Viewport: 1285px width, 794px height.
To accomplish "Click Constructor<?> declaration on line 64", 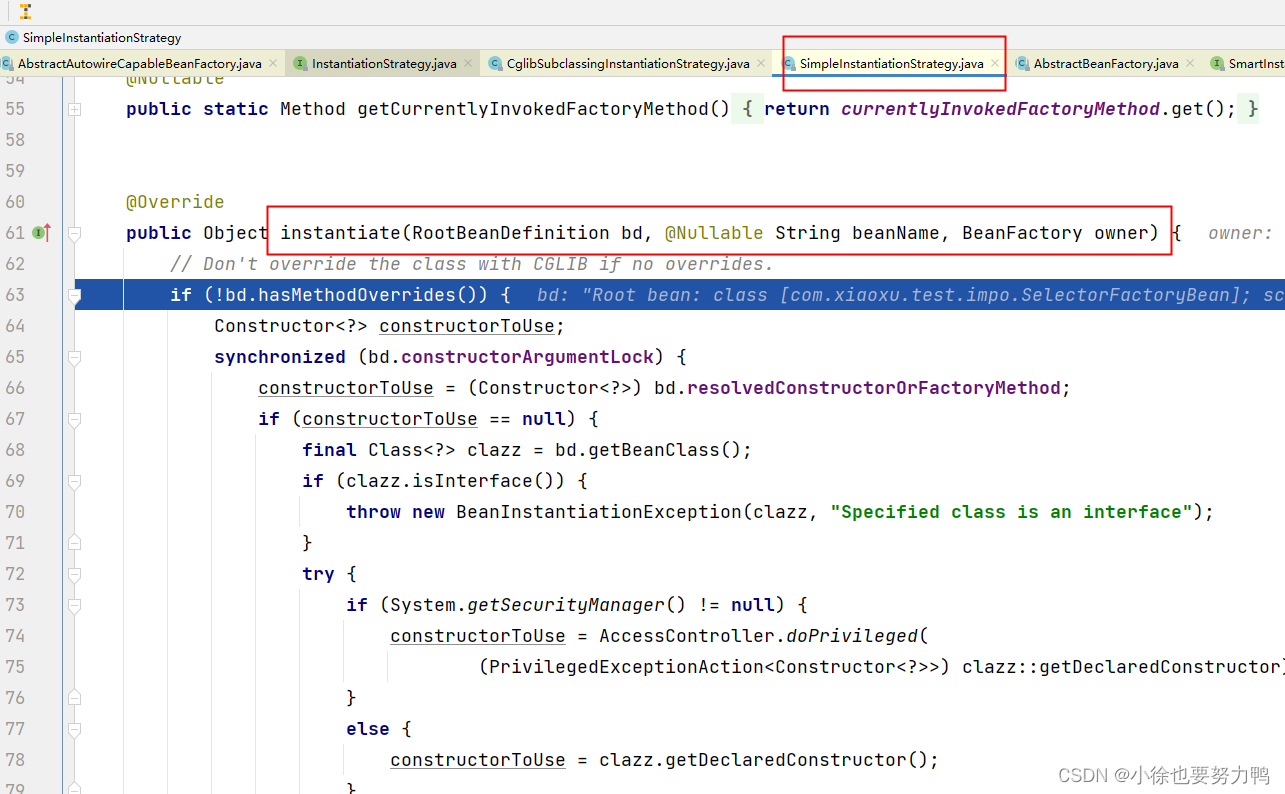I will (x=291, y=326).
